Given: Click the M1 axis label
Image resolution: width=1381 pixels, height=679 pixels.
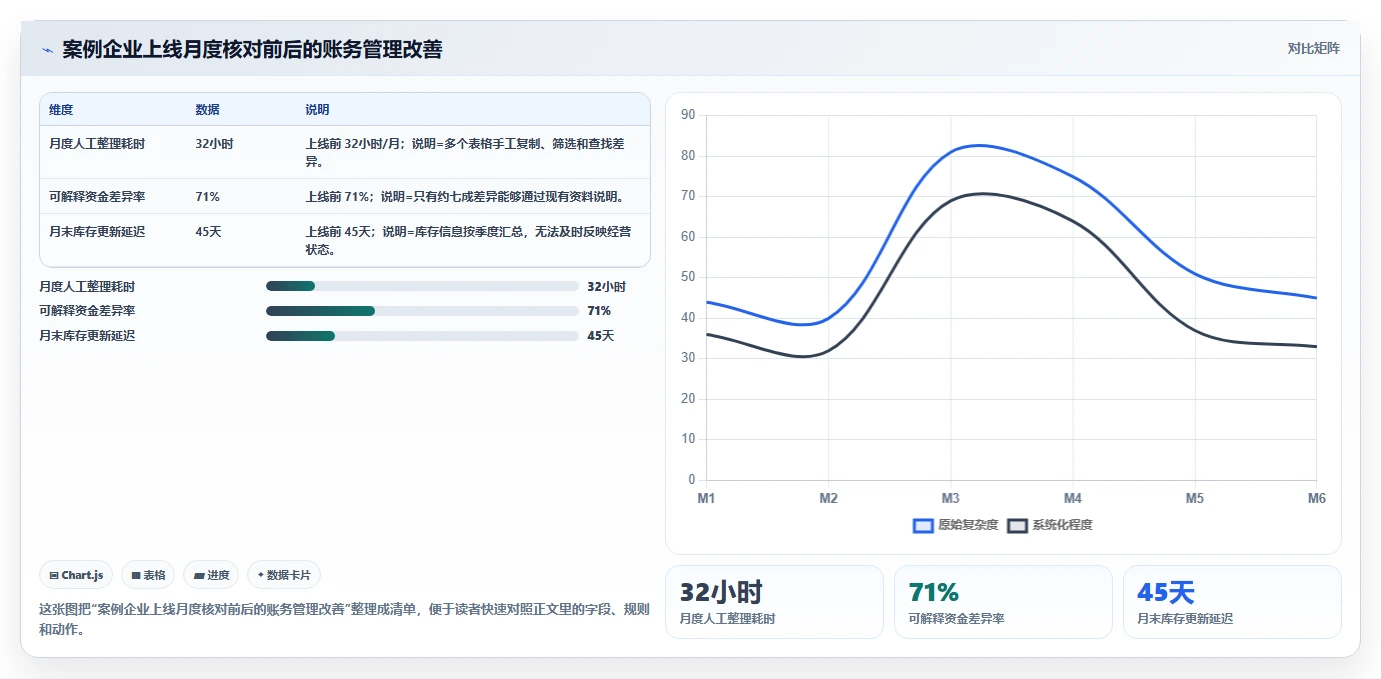Looking at the screenshot, I should [x=706, y=498].
